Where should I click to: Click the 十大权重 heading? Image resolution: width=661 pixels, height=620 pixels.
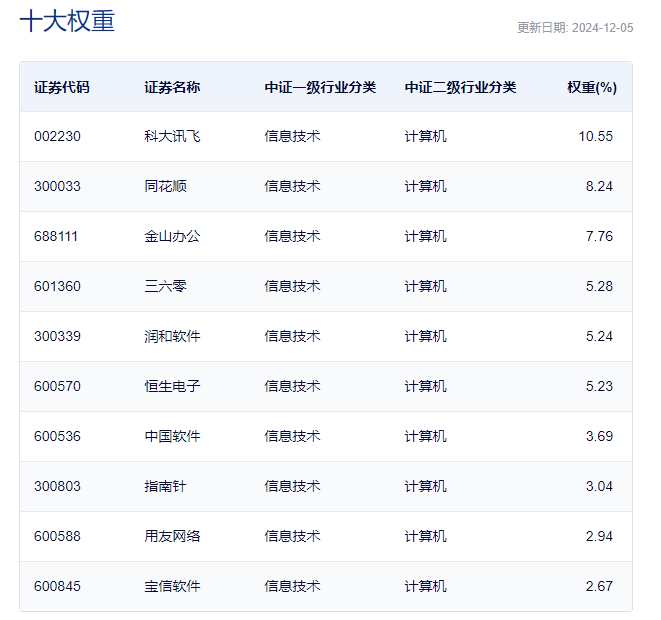67,21
